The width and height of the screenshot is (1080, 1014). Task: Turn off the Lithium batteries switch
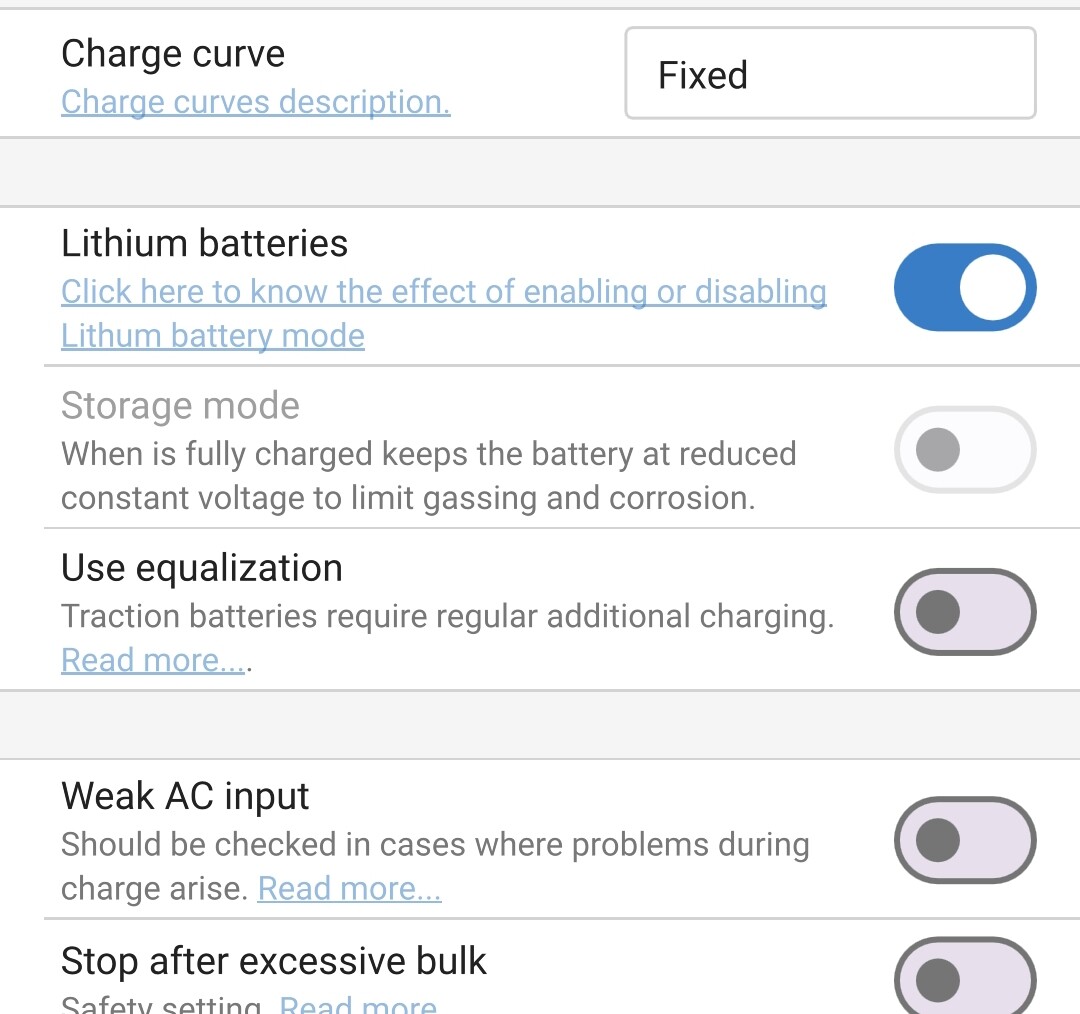coord(964,287)
